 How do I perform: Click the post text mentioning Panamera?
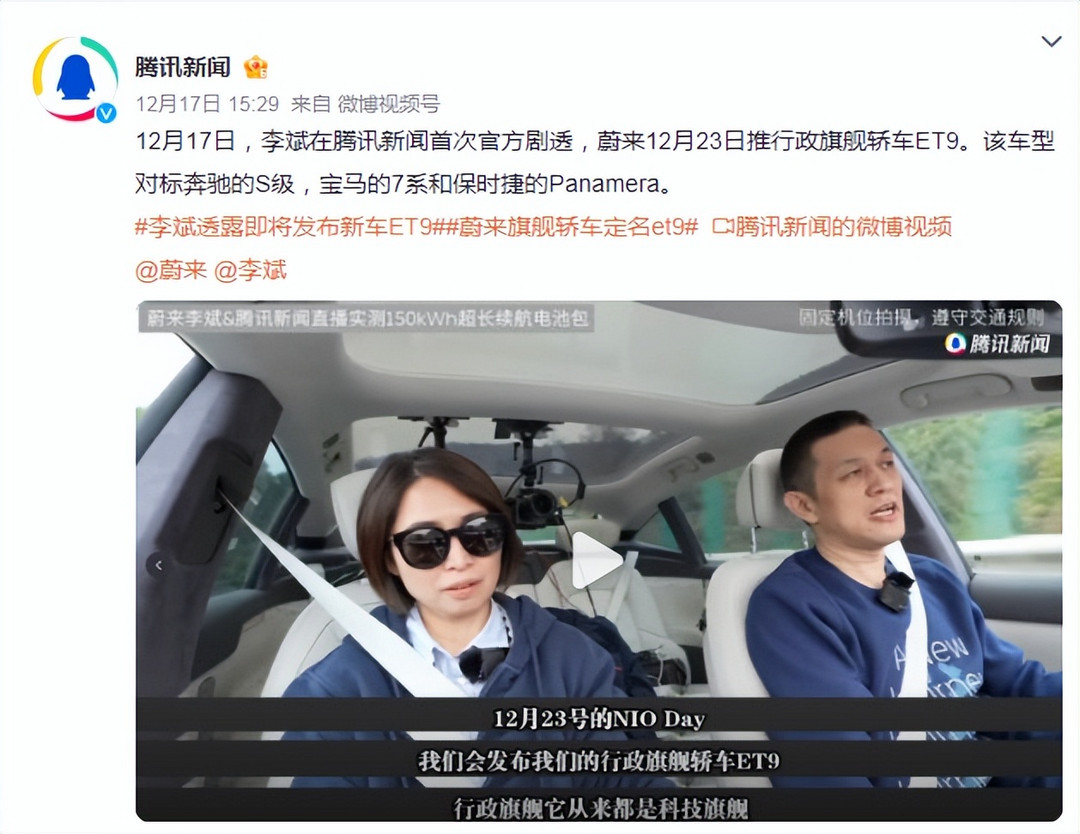[x=595, y=163]
